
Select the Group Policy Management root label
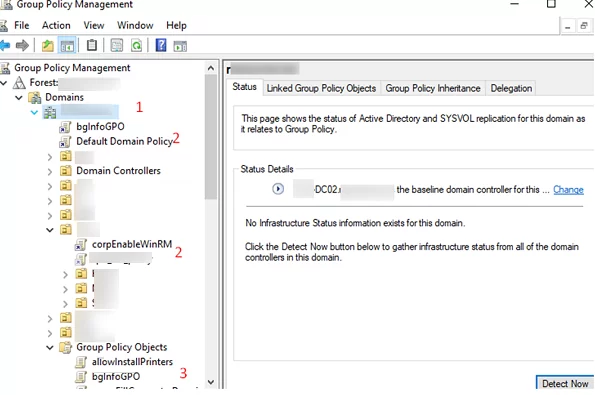pyautogui.click(x=72, y=68)
